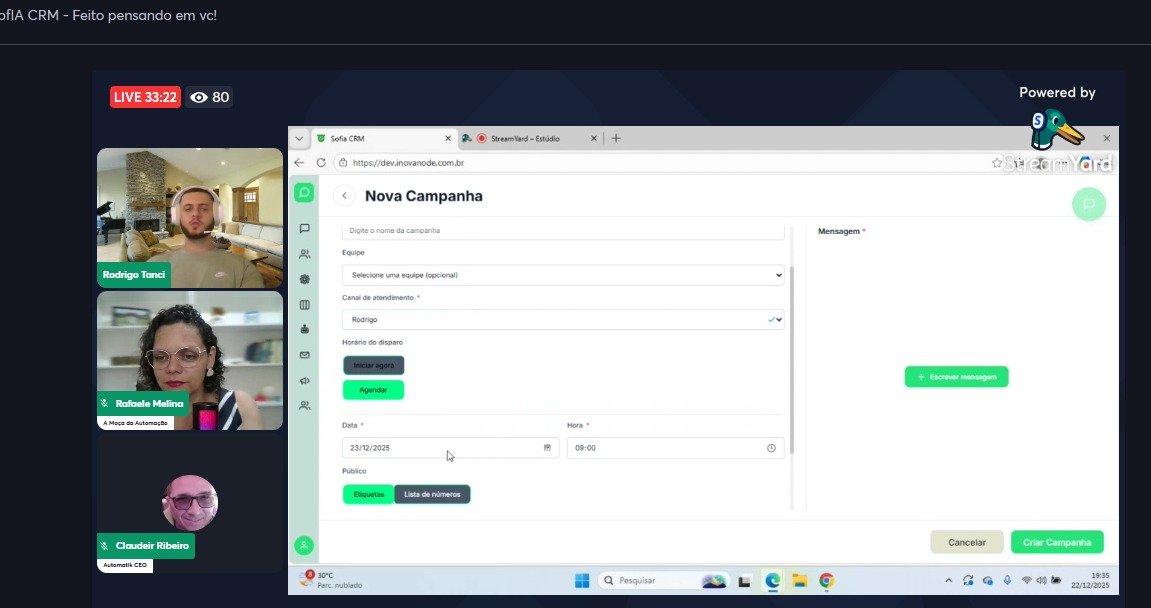The height and width of the screenshot is (608, 1151).
Task: Open the chat conversations icon in sidebar
Action: pyautogui.click(x=304, y=228)
